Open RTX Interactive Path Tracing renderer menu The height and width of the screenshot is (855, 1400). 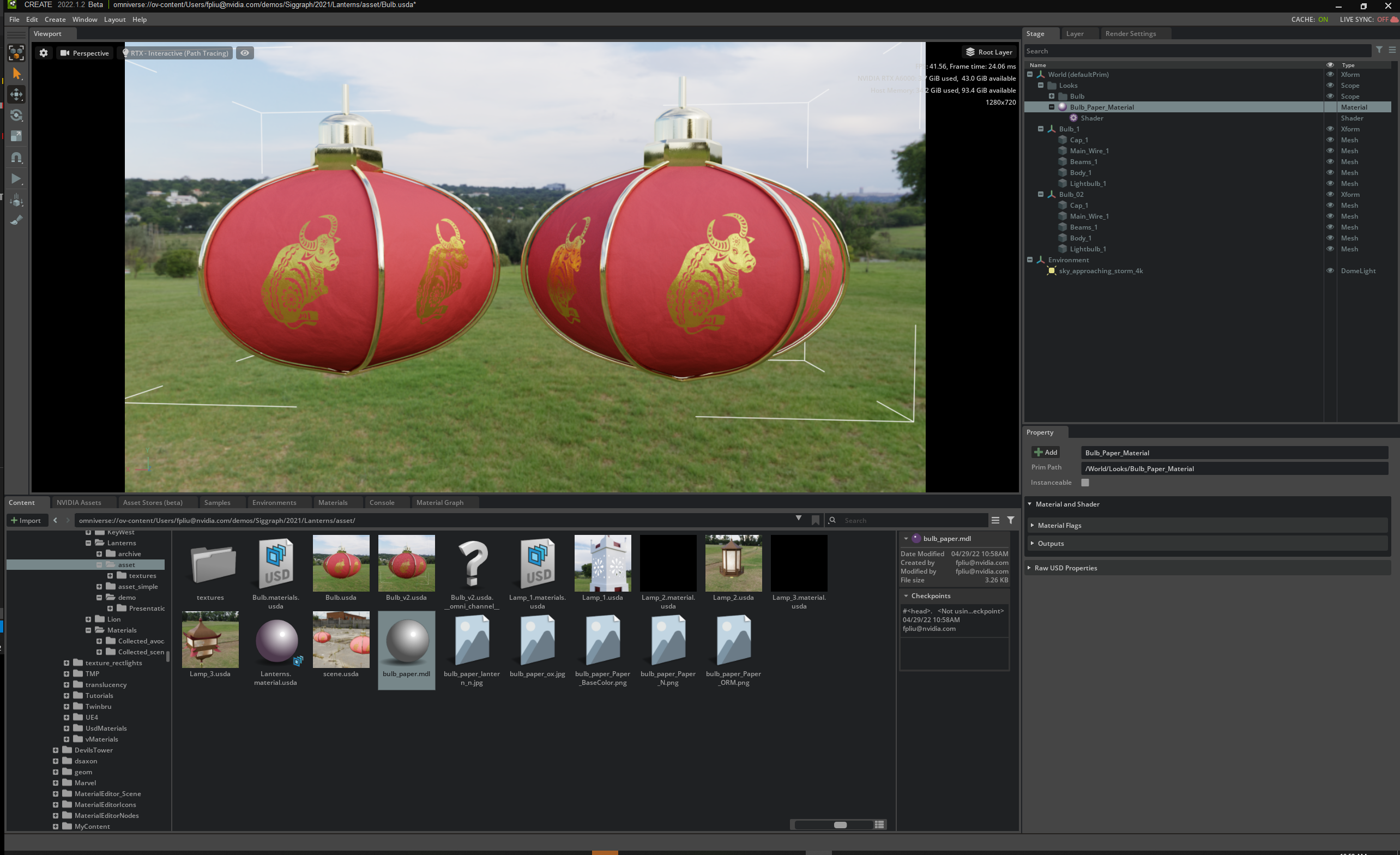coord(176,53)
